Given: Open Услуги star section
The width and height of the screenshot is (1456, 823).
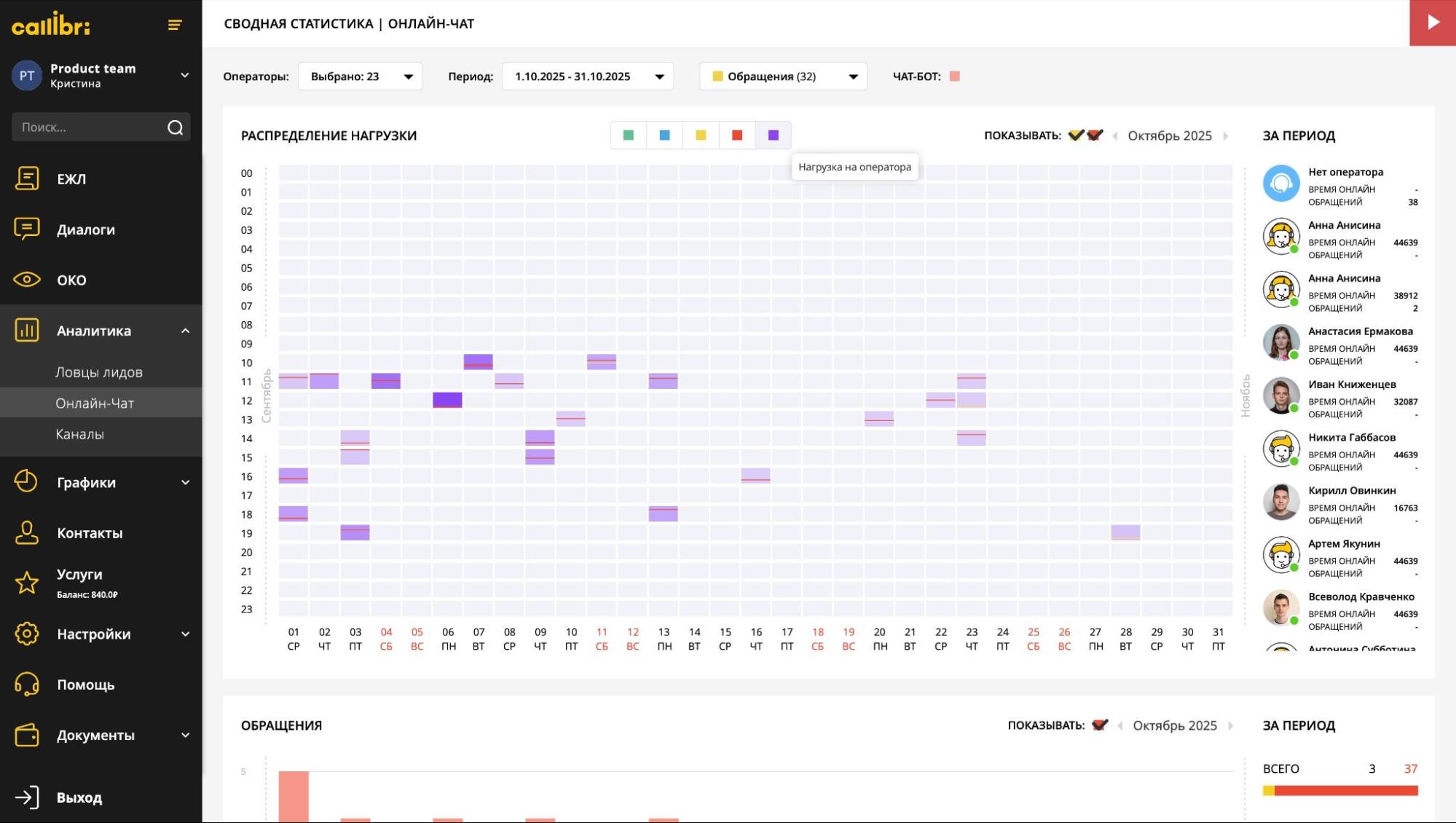Looking at the screenshot, I should 27,583.
